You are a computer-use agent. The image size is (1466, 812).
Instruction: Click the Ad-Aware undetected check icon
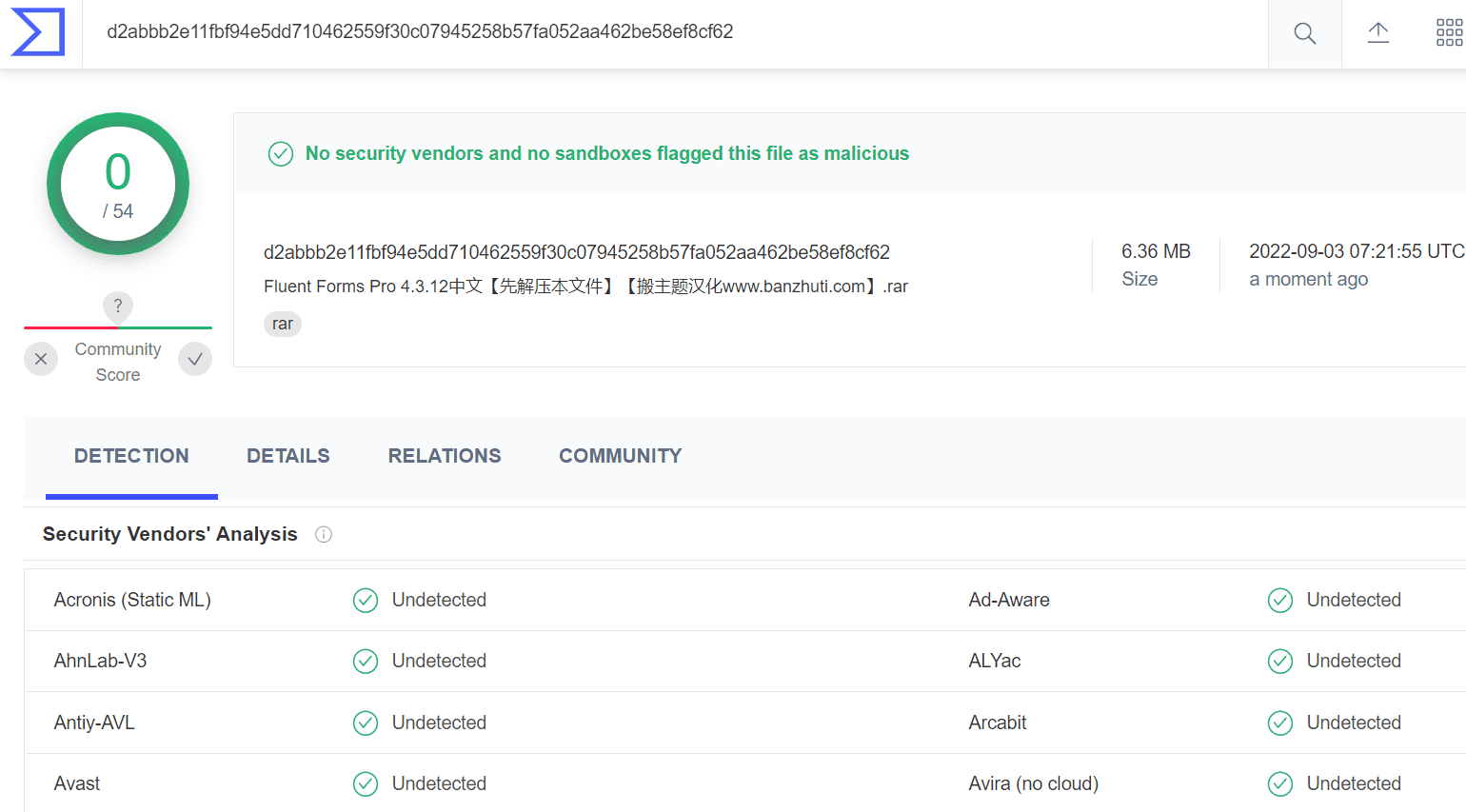click(1280, 600)
